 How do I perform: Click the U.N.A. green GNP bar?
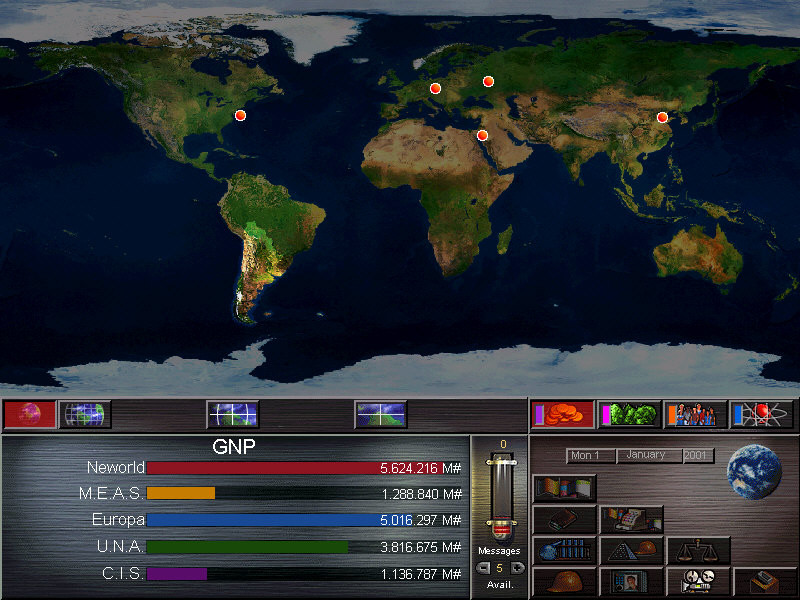[x=247, y=547]
